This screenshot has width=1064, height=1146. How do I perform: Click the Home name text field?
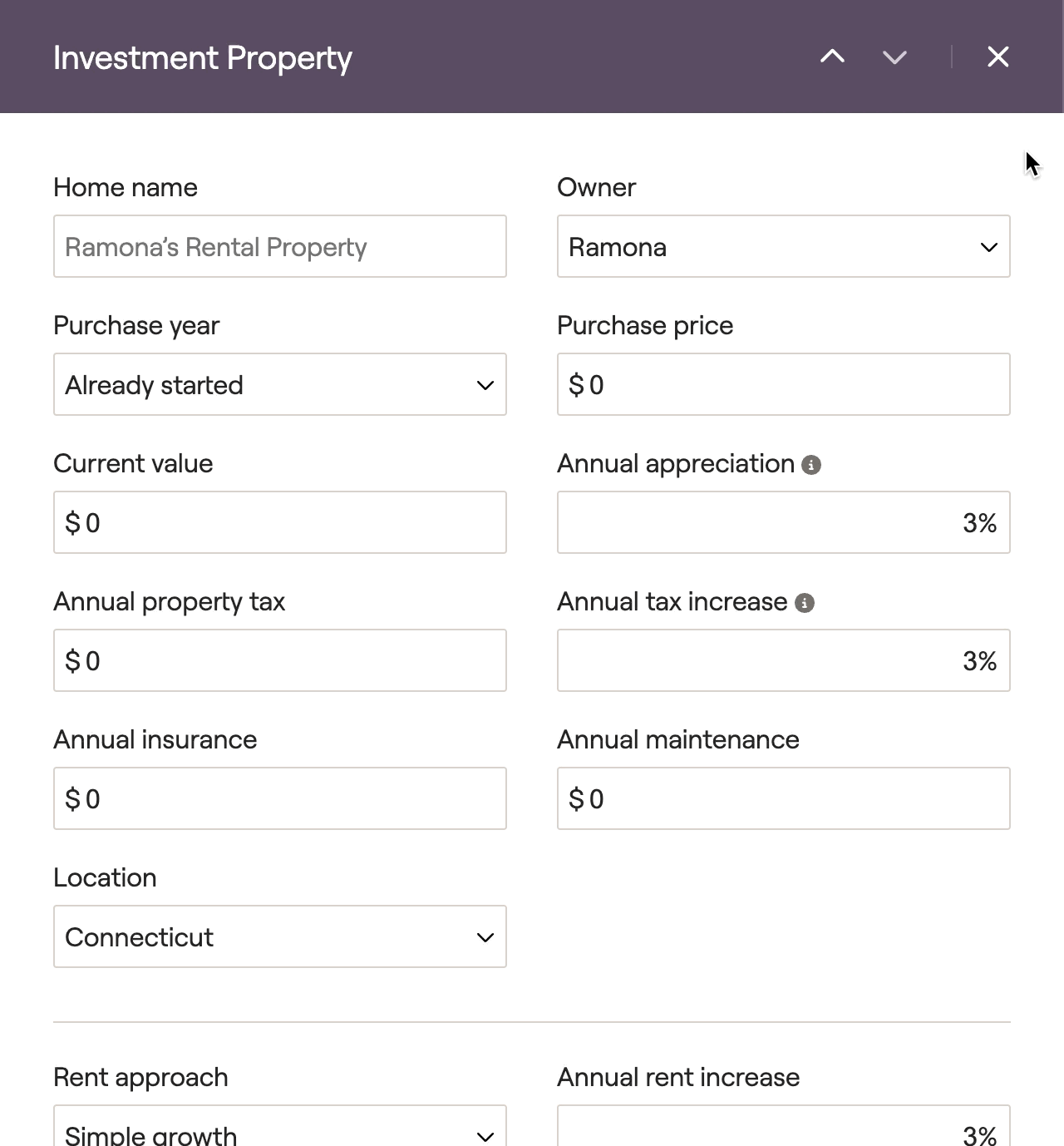(279, 247)
